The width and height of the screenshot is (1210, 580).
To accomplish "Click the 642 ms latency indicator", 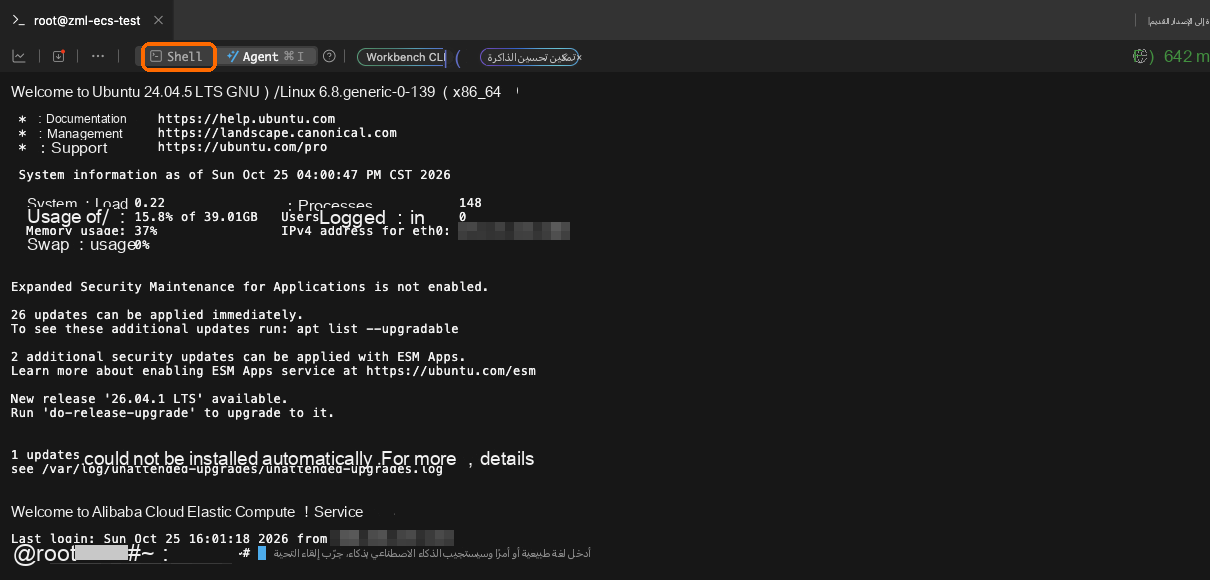I will 1186,56.
